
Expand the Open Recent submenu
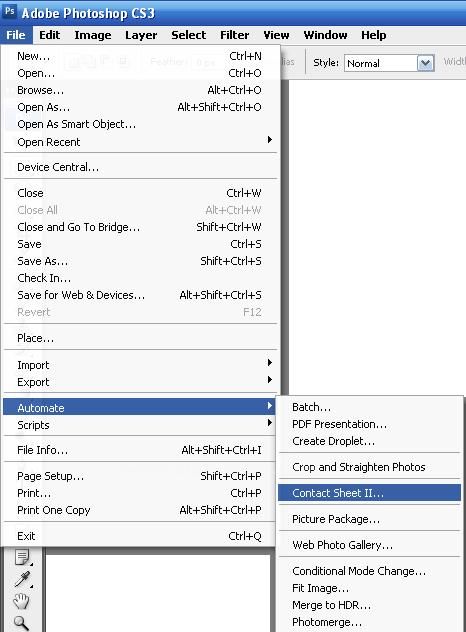tap(139, 142)
